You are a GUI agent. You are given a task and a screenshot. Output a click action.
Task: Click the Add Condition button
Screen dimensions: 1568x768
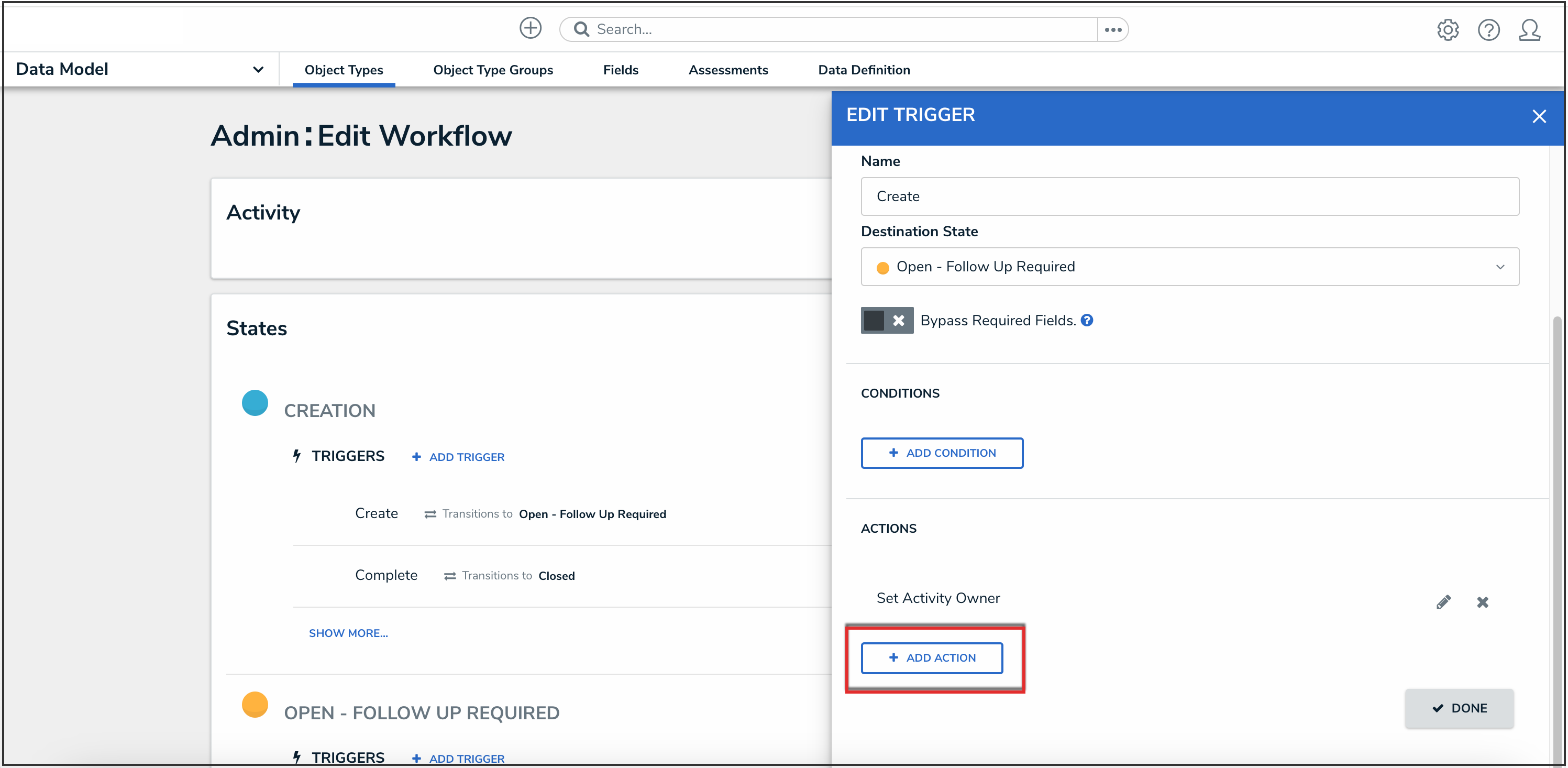coord(942,453)
